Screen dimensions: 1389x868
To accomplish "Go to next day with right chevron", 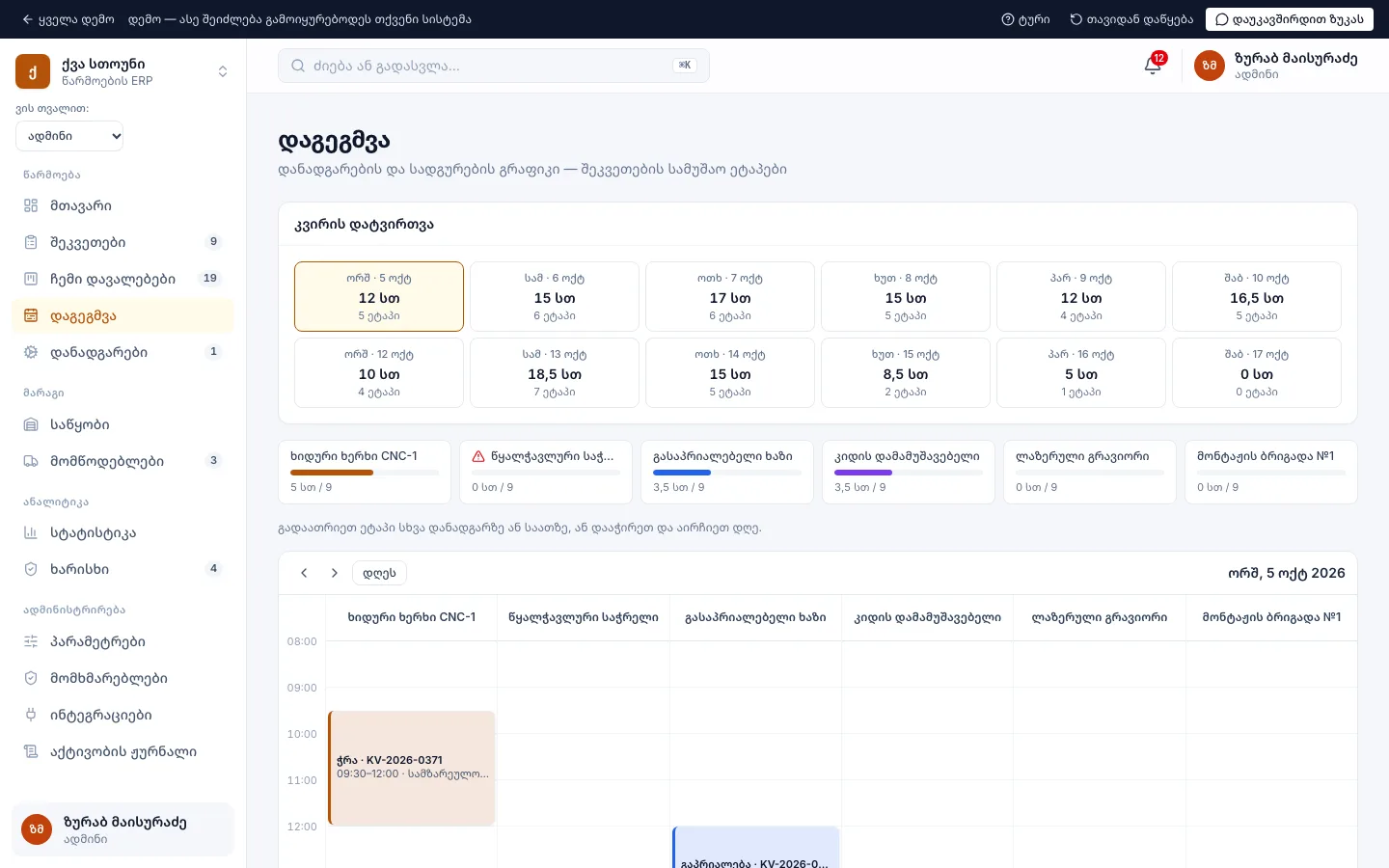I will pos(335,573).
